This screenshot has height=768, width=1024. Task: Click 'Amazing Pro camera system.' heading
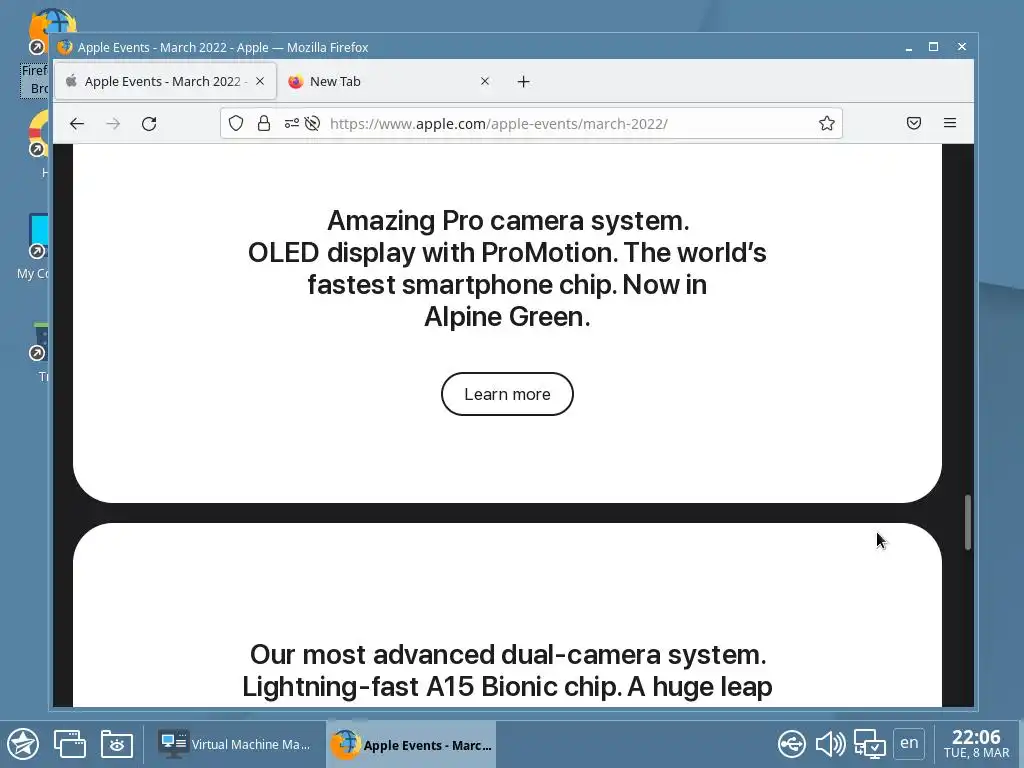pyautogui.click(x=508, y=221)
